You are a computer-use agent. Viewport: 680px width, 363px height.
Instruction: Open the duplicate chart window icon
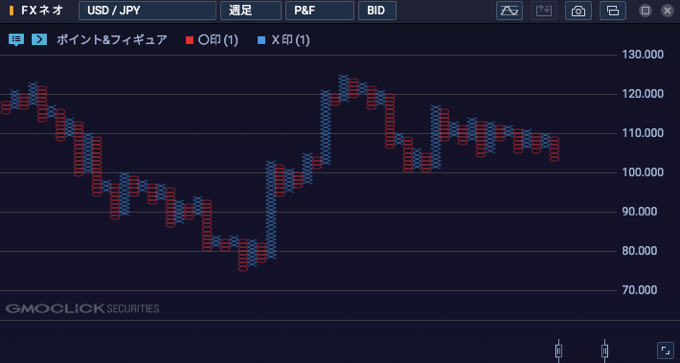click(613, 11)
